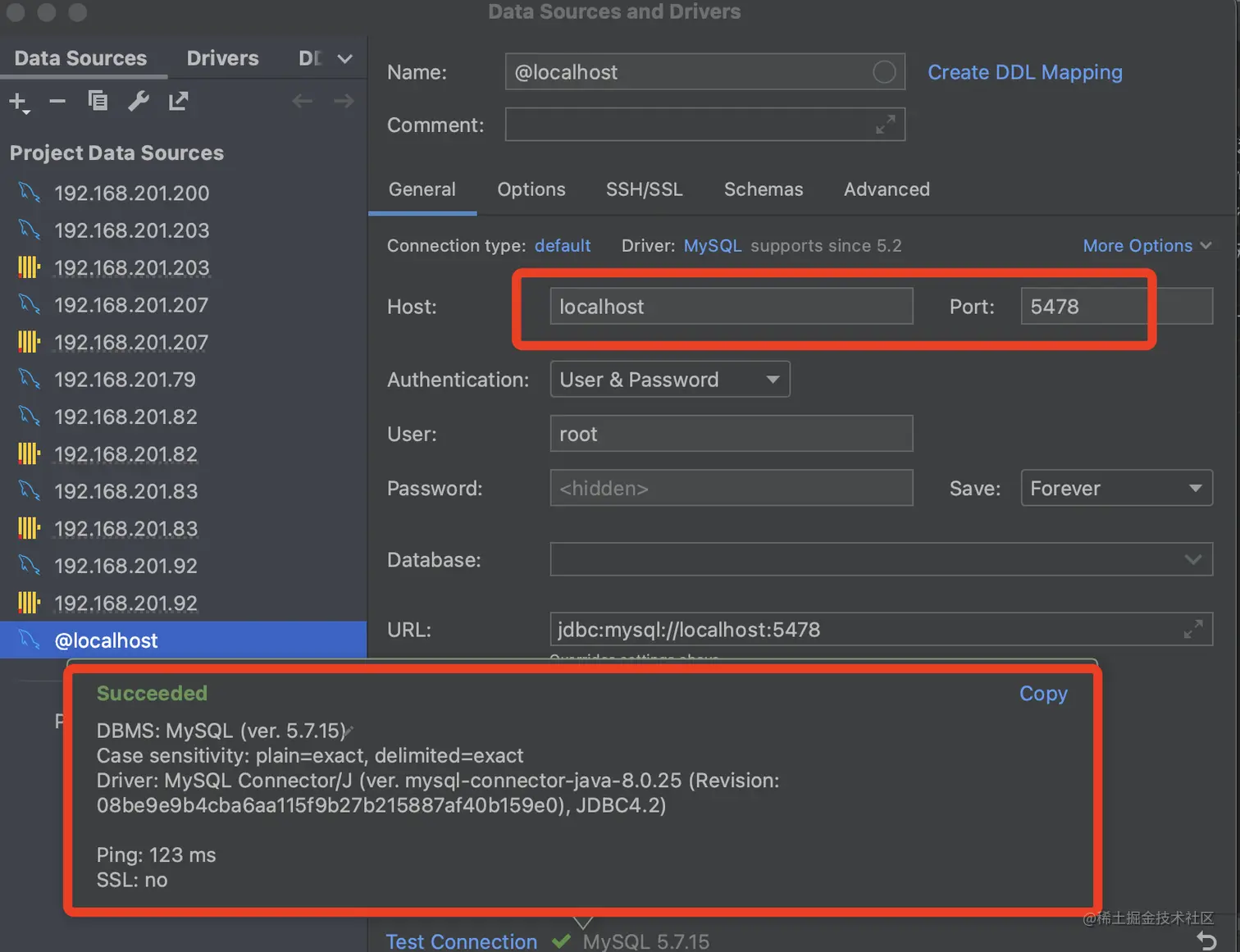This screenshot has height=952, width=1240.
Task: Show more tabs via the DDL chevron
Action: pos(344,59)
